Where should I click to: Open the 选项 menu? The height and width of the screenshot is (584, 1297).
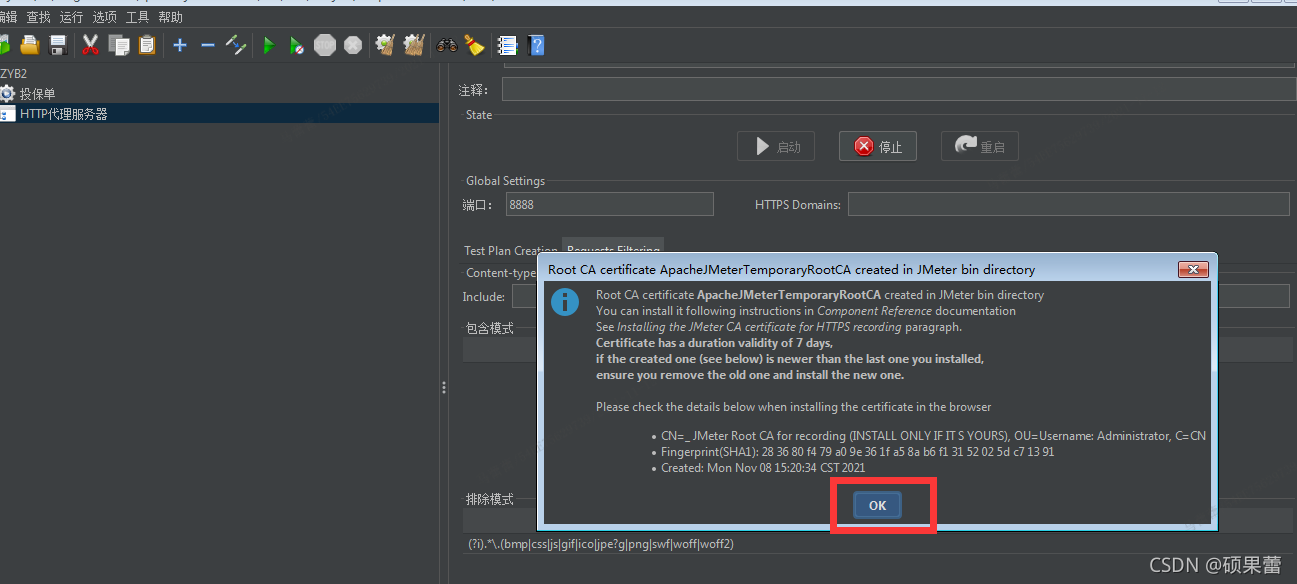pyautogui.click(x=104, y=17)
